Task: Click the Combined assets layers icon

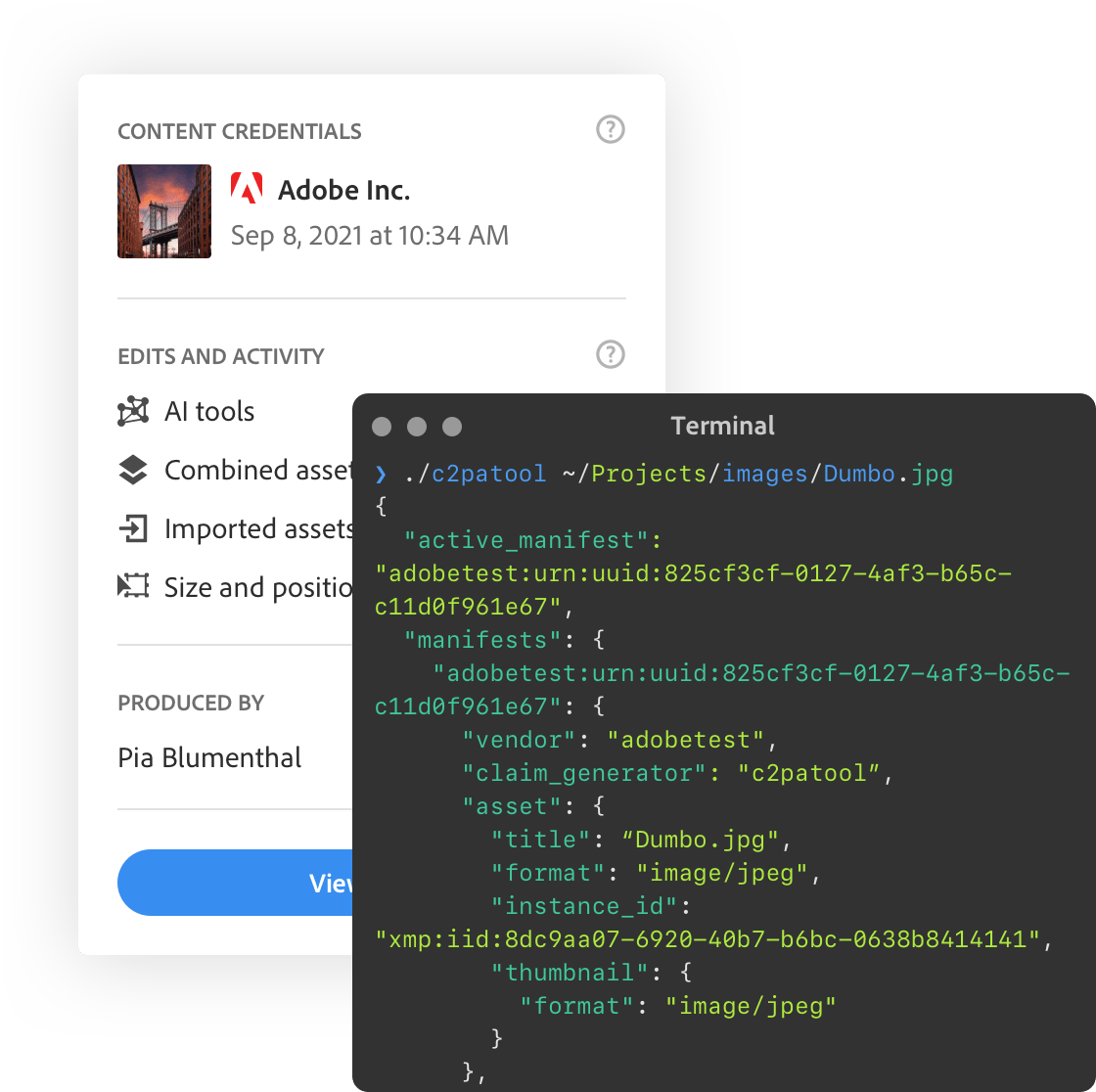Action: [133, 470]
